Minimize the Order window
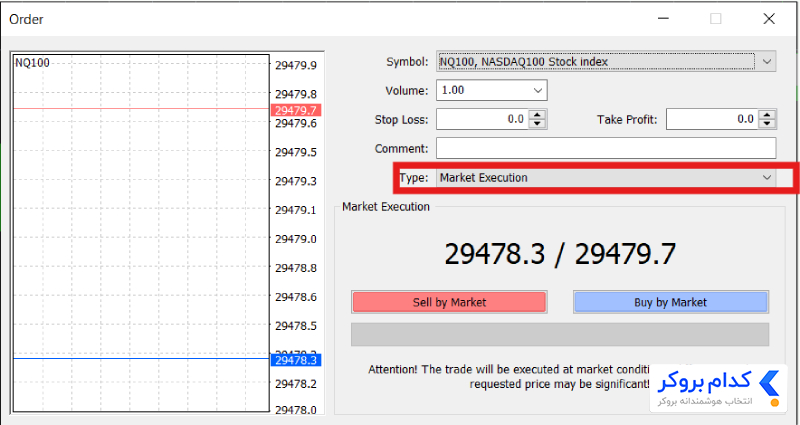 (663, 19)
